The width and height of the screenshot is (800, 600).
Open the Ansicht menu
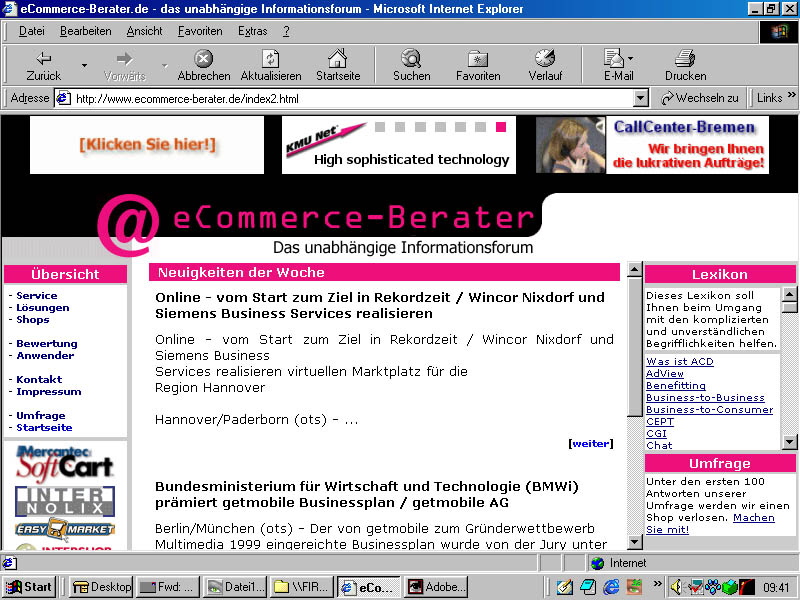[144, 32]
